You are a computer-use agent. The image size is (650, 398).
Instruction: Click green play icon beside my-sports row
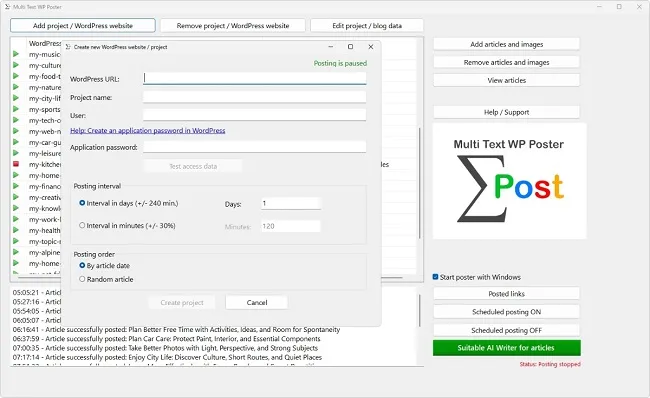click(16, 109)
